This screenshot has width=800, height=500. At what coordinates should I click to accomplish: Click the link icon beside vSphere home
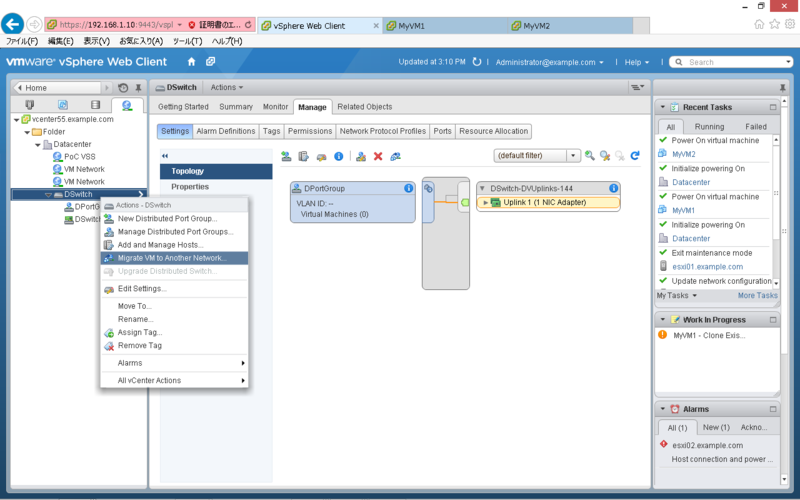point(210,62)
